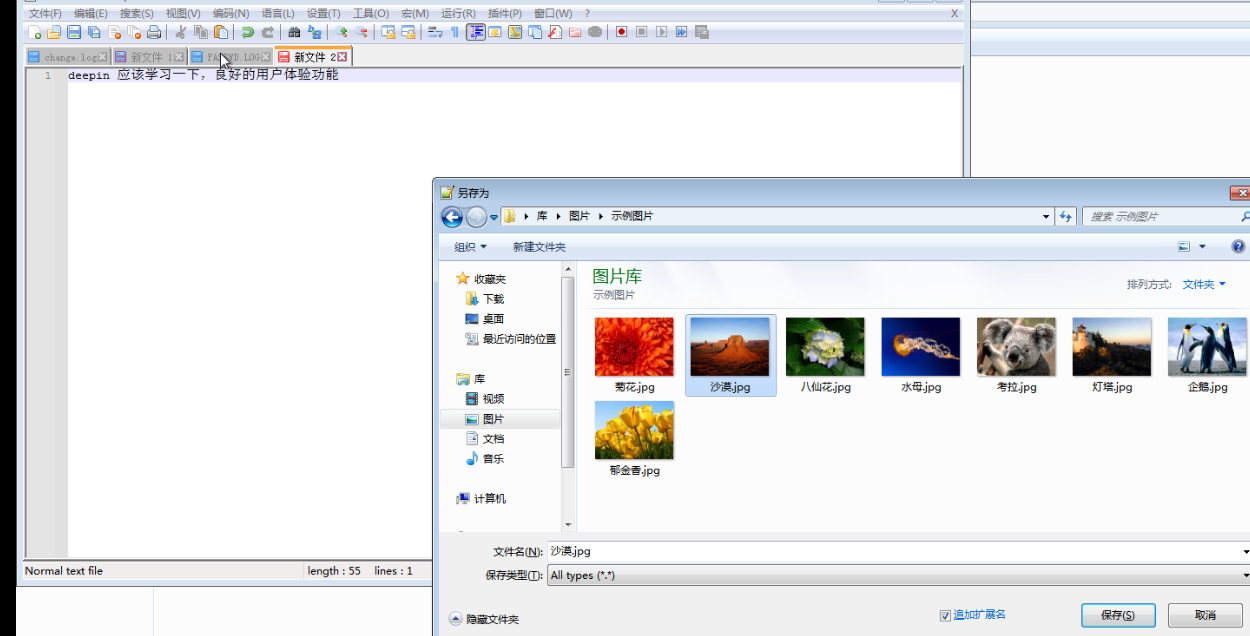Click the Replace toolbar icon
Screen dimensions: 1250x636
tap(314, 32)
